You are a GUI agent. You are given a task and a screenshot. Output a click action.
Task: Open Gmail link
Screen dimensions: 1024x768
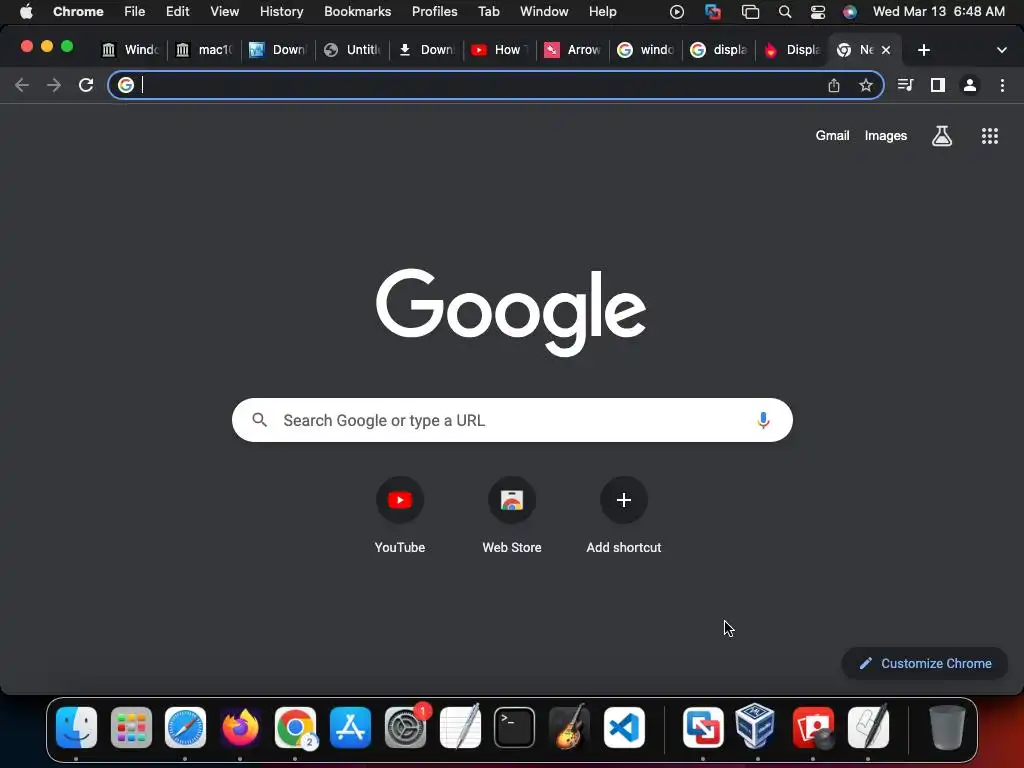point(832,136)
